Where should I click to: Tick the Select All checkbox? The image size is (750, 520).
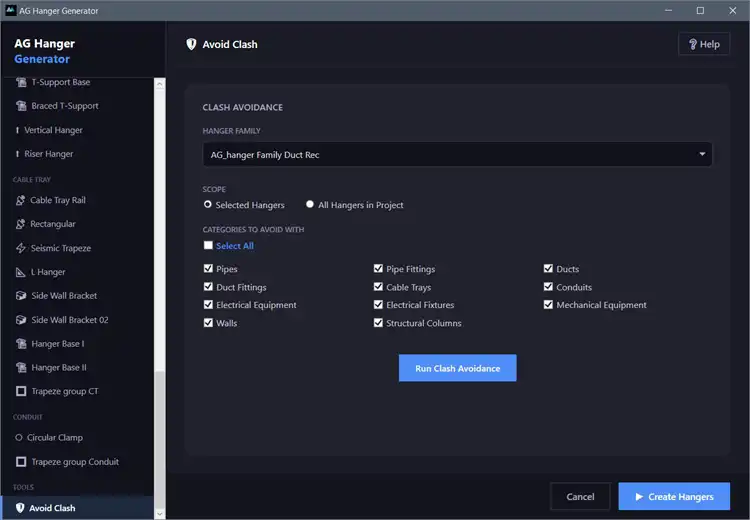(x=208, y=245)
